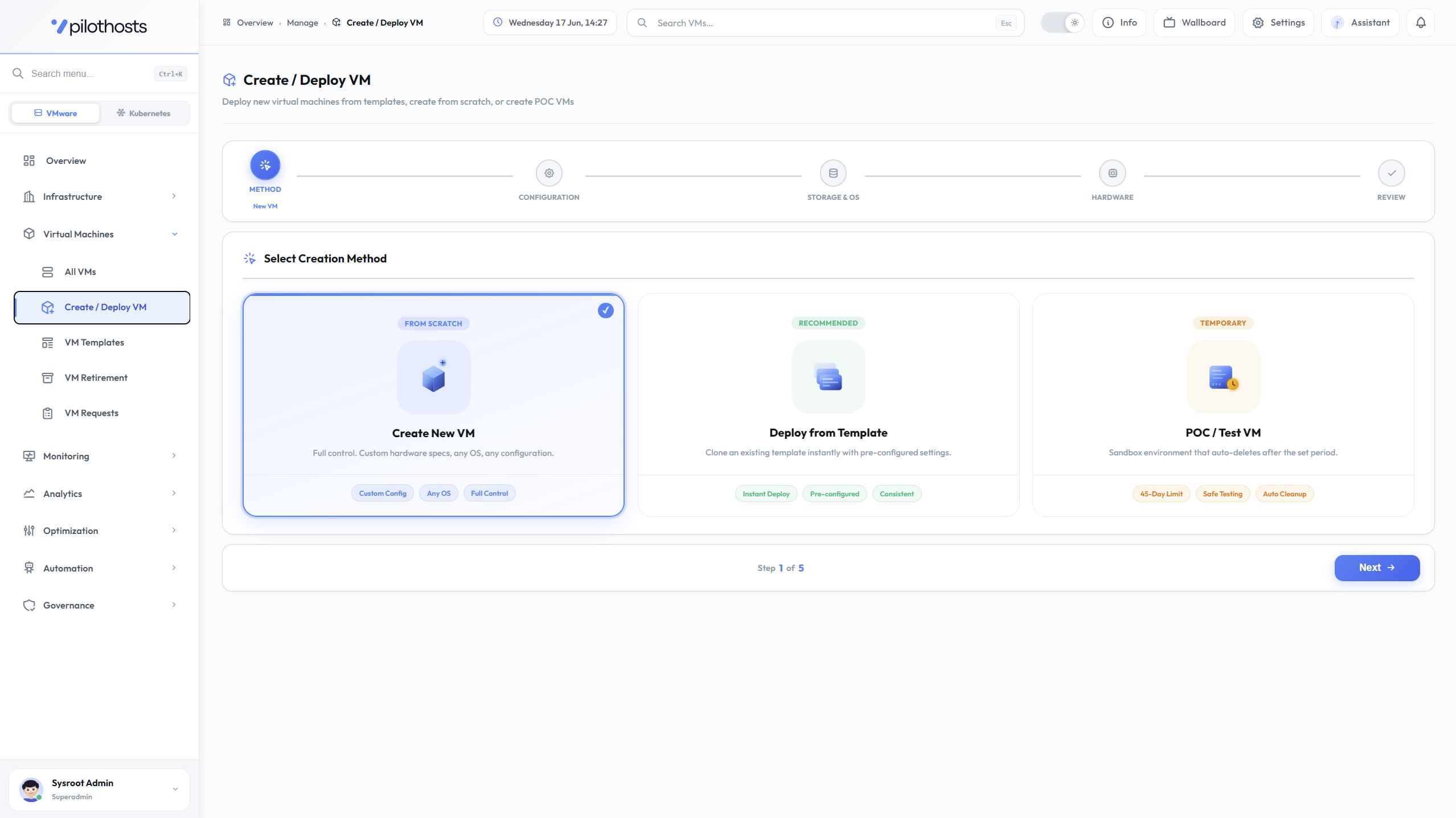Open the VM Templates menu item
The image size is (1456, 818).
pyautogui.click(x=102, y=342)
